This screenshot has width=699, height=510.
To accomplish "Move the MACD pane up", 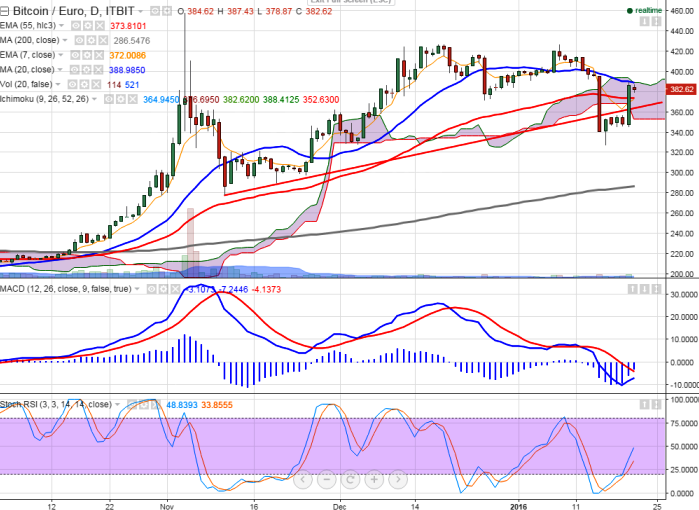I will [x=633, y=289].
